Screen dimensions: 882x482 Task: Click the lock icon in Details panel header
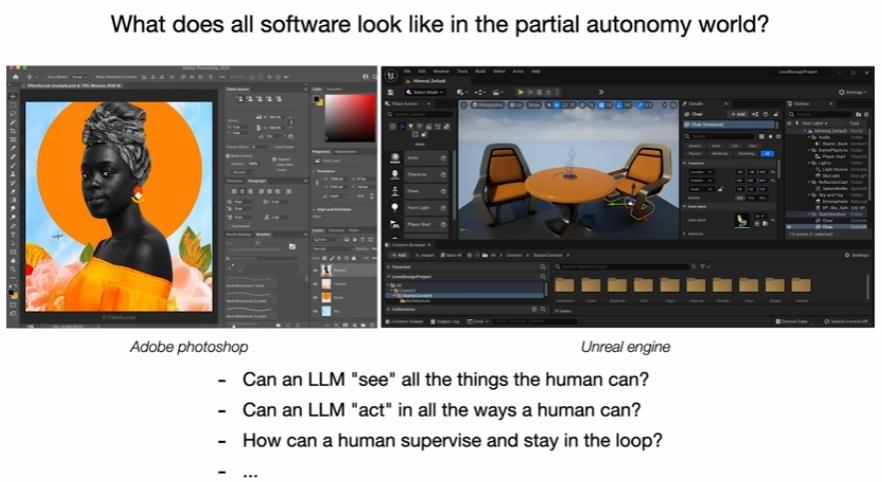[776, 114]
